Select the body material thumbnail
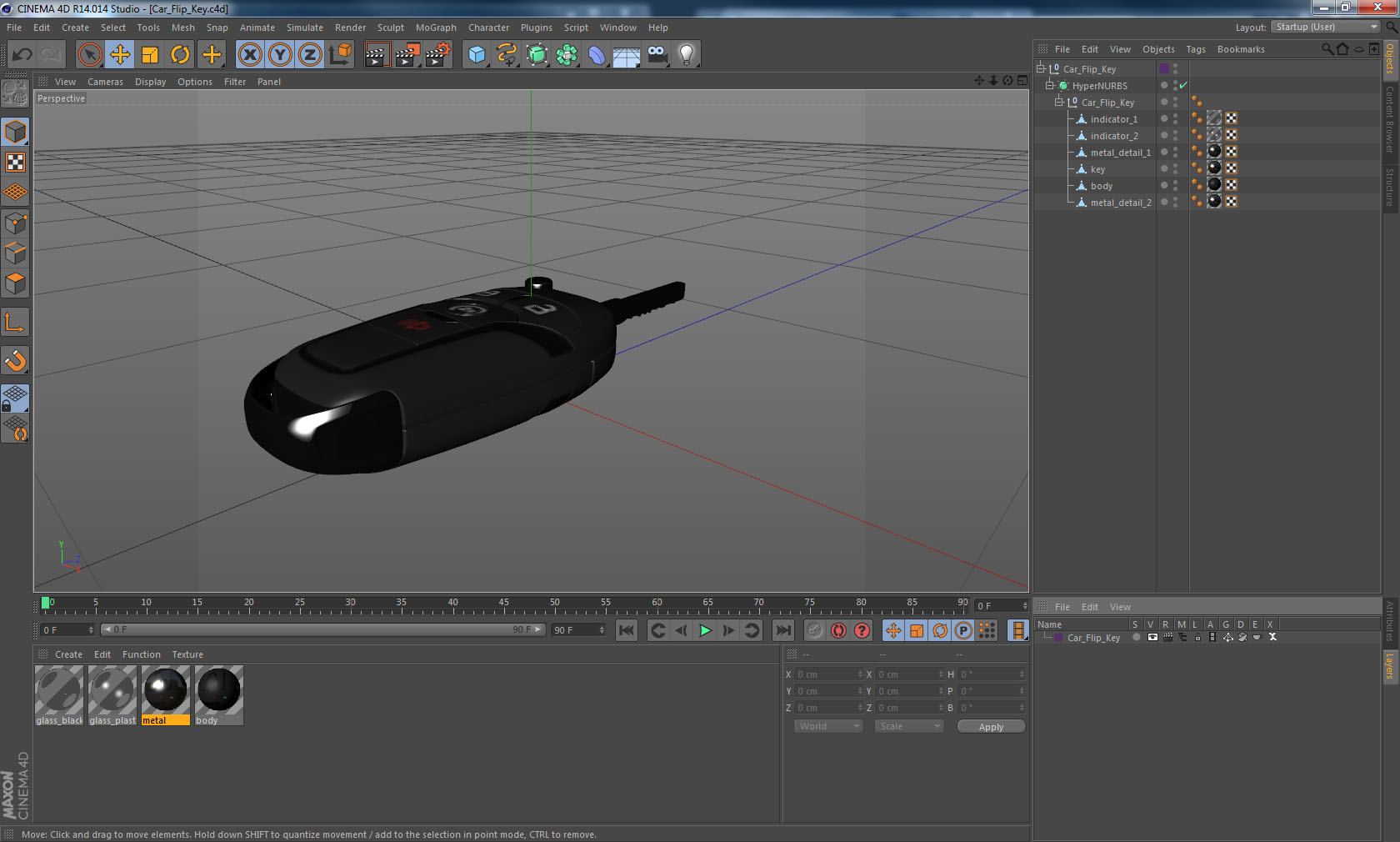The image size is (1400, 842). click(x=219, y=689)
